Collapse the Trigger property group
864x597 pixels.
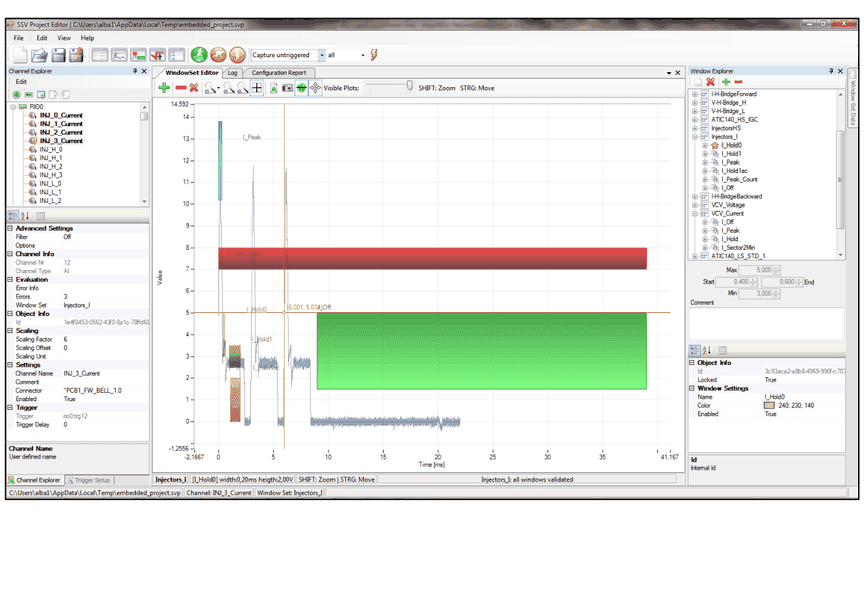(10, 407)
